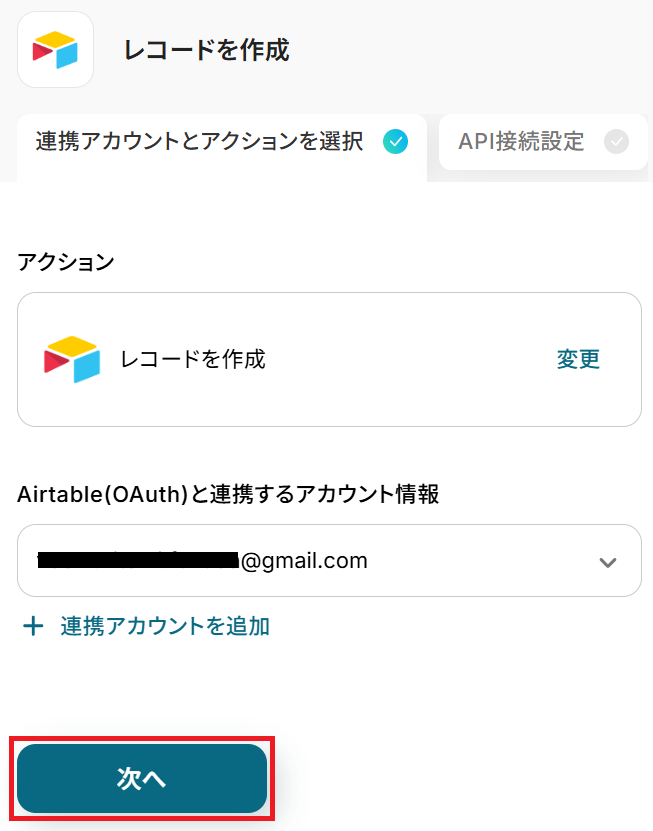The image size is (653, 831).
Task: Click the Airtable(OAuth)と連携するアカウント情報 label
Action: (228, 494)
